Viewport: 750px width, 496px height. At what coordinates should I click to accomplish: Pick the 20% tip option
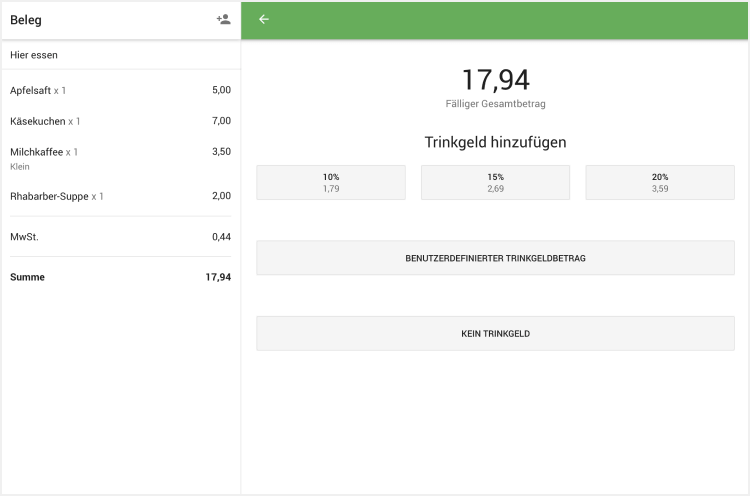coord(659,182)
